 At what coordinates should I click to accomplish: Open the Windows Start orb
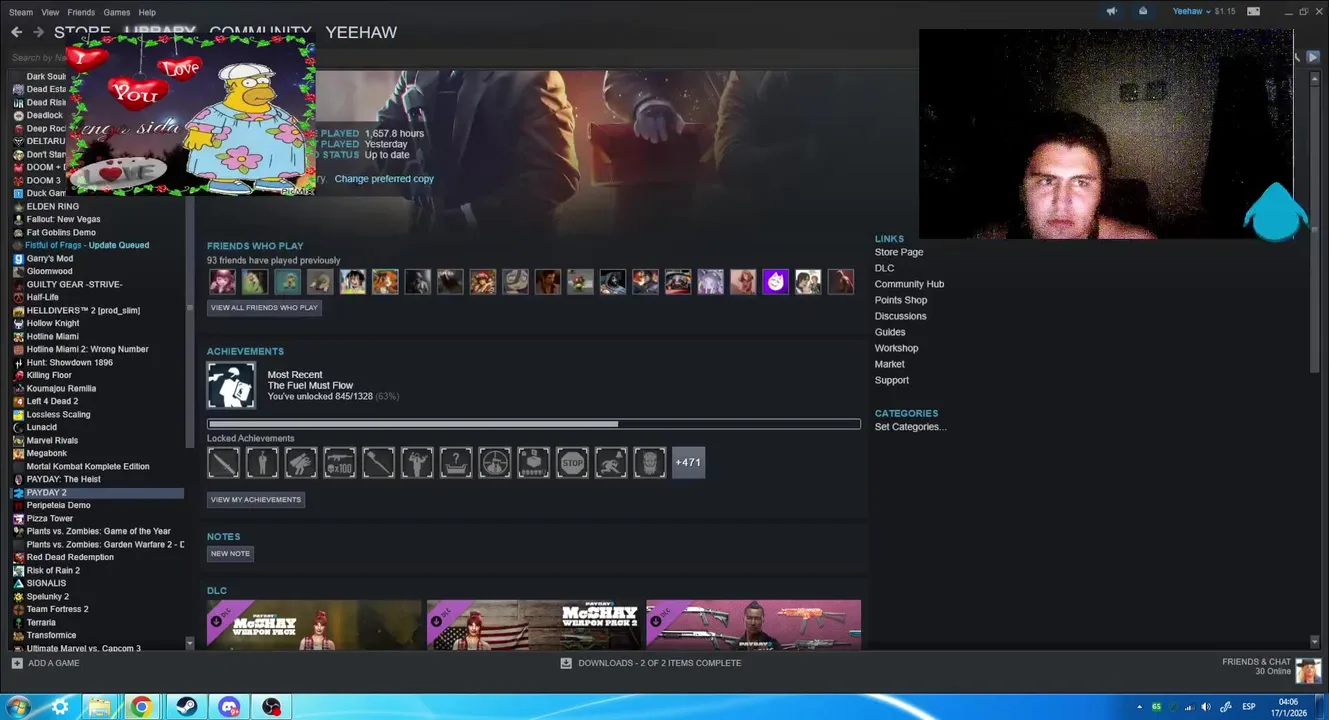(x=18, y=707)
